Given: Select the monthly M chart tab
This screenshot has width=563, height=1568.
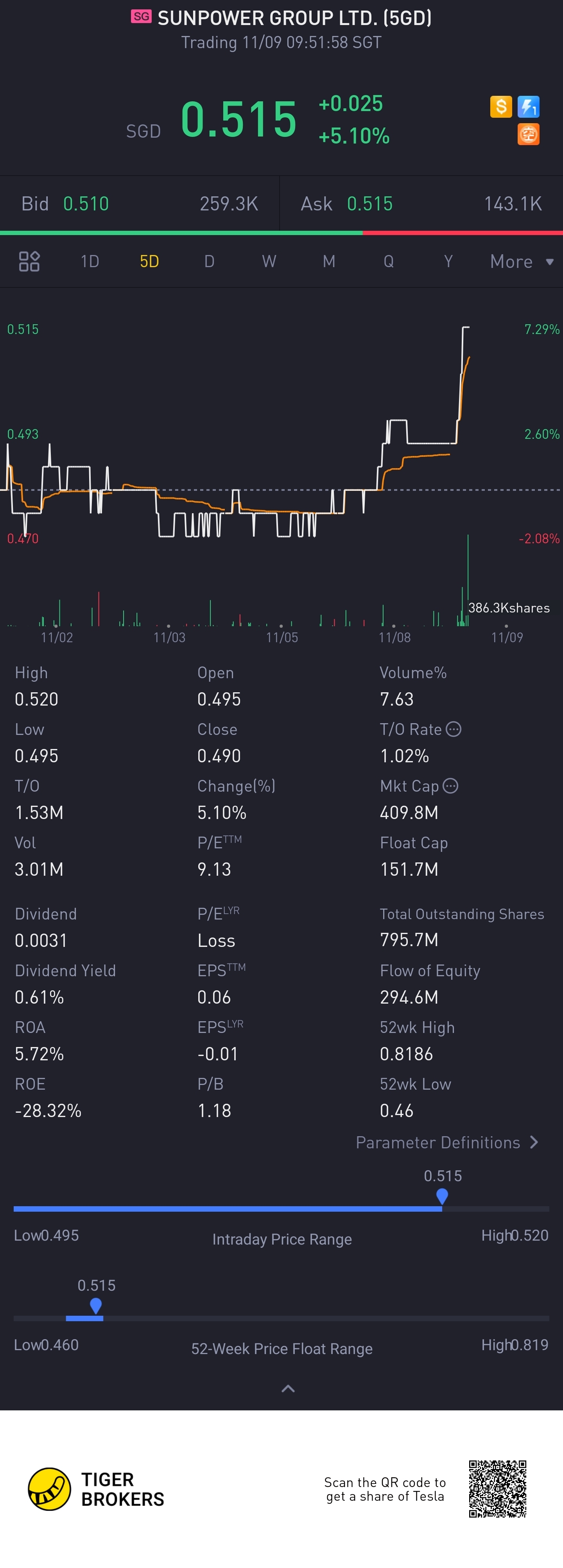Looking at the screenshot, I should click(329, 261).
